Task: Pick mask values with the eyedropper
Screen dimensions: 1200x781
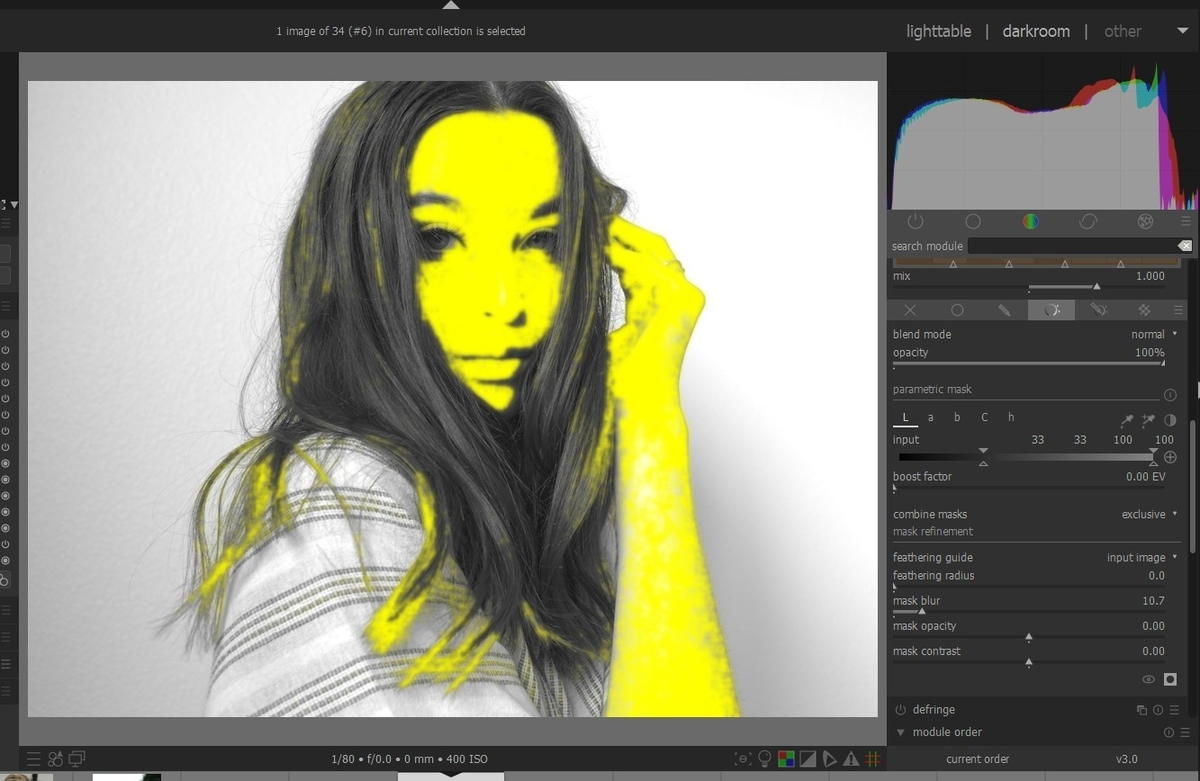Action: click(1127, 420)
